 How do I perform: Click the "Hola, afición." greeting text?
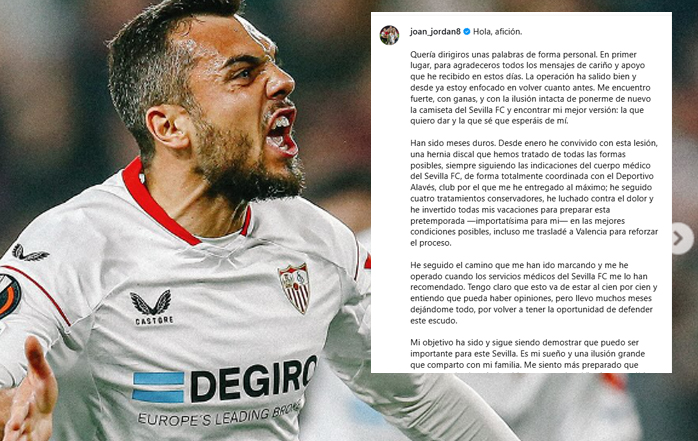pyautogui.click(x=497, y=32)
